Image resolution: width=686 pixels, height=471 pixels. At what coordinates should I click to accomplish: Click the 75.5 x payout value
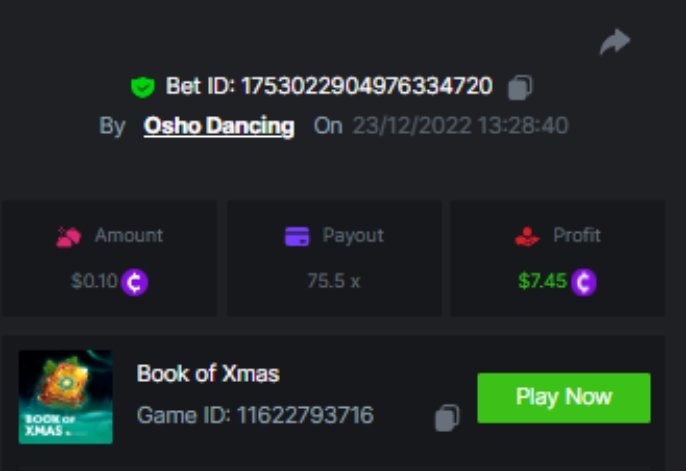(333, 282)
